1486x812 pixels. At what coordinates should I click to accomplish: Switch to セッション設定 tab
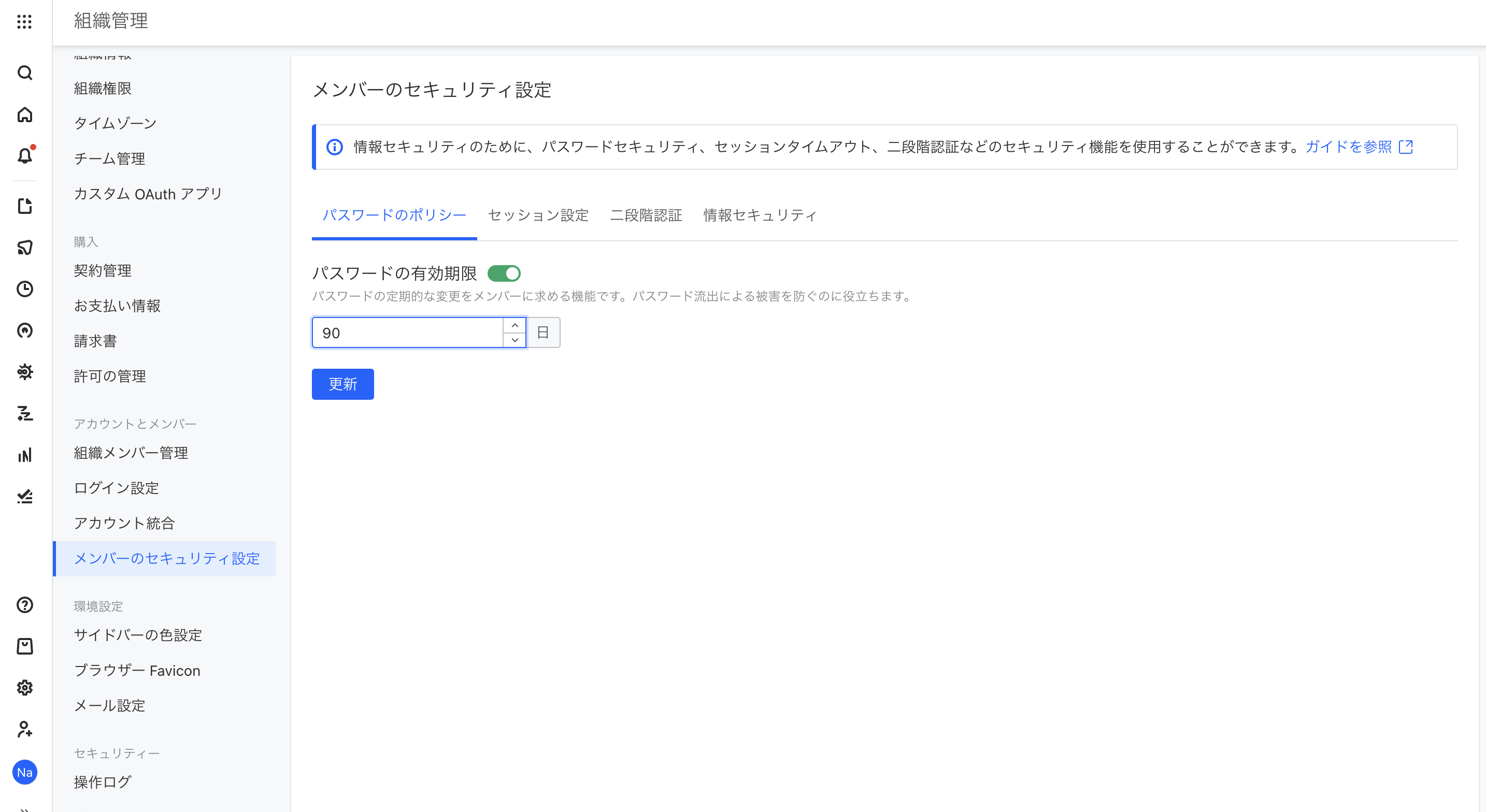tap(538, 215)
